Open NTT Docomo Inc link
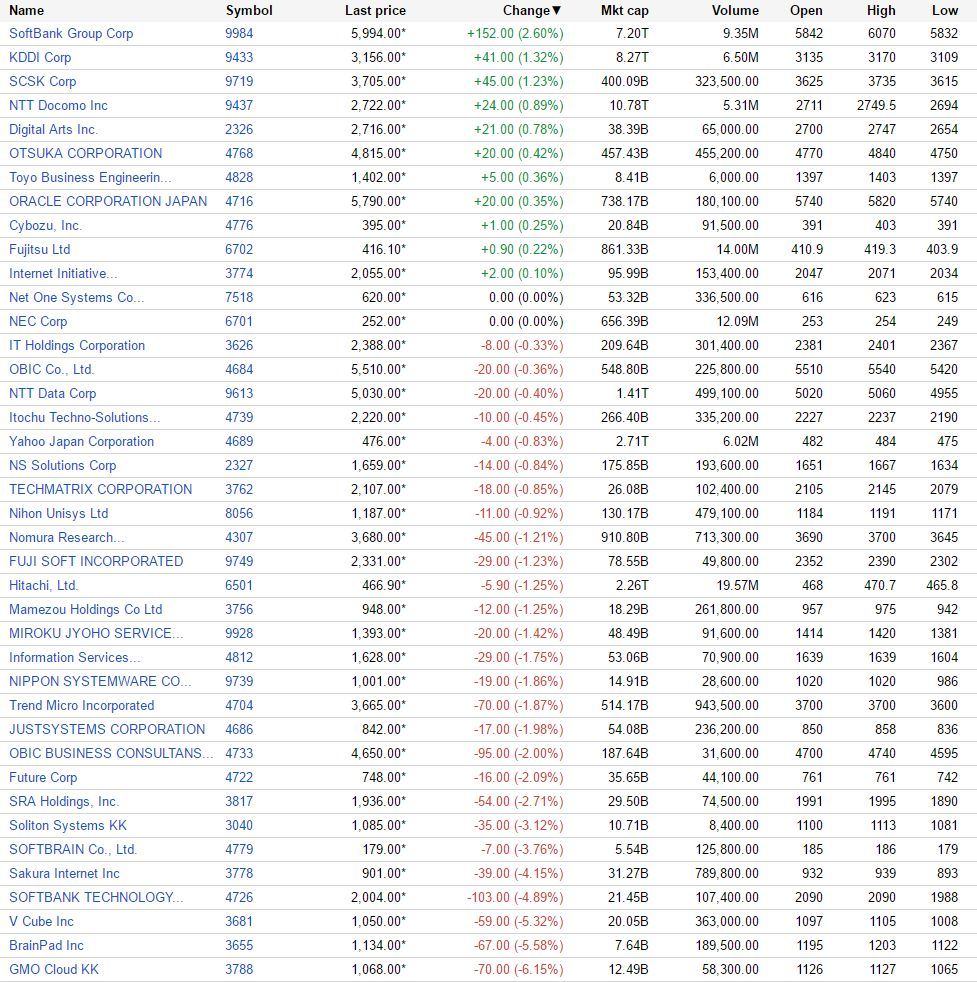 [58, 106]
